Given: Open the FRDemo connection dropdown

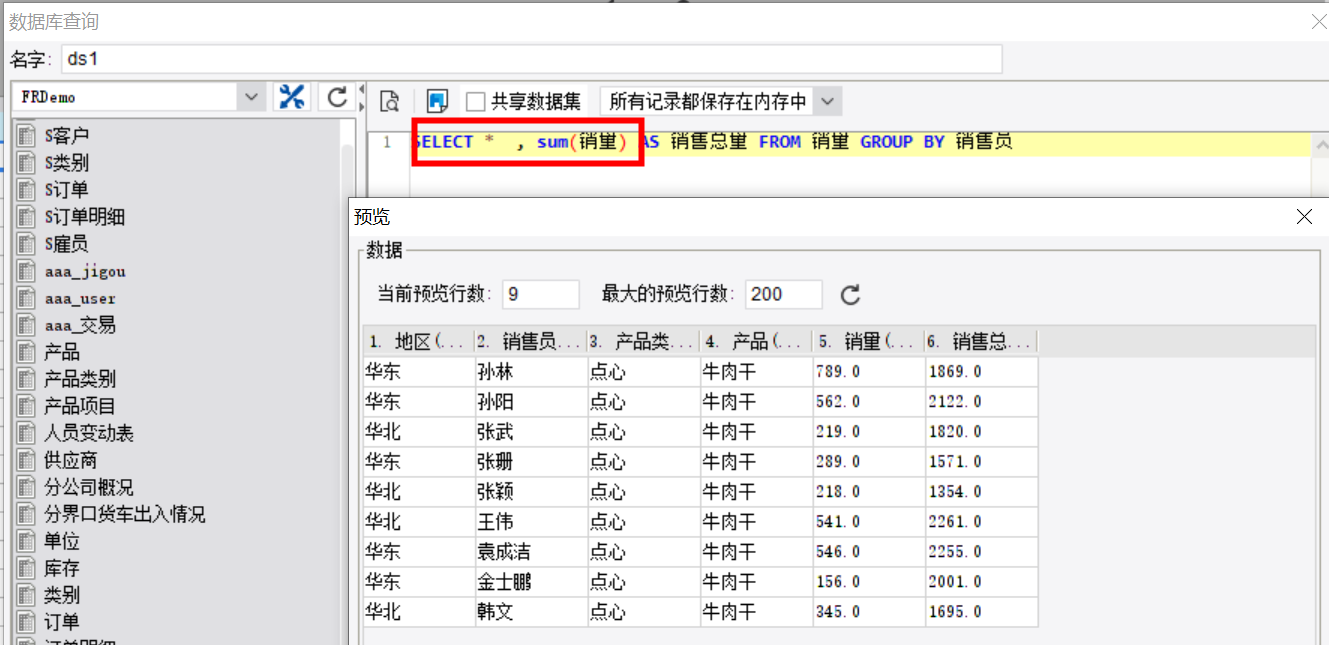Looking at the screenshot, I should pos(250,97).
